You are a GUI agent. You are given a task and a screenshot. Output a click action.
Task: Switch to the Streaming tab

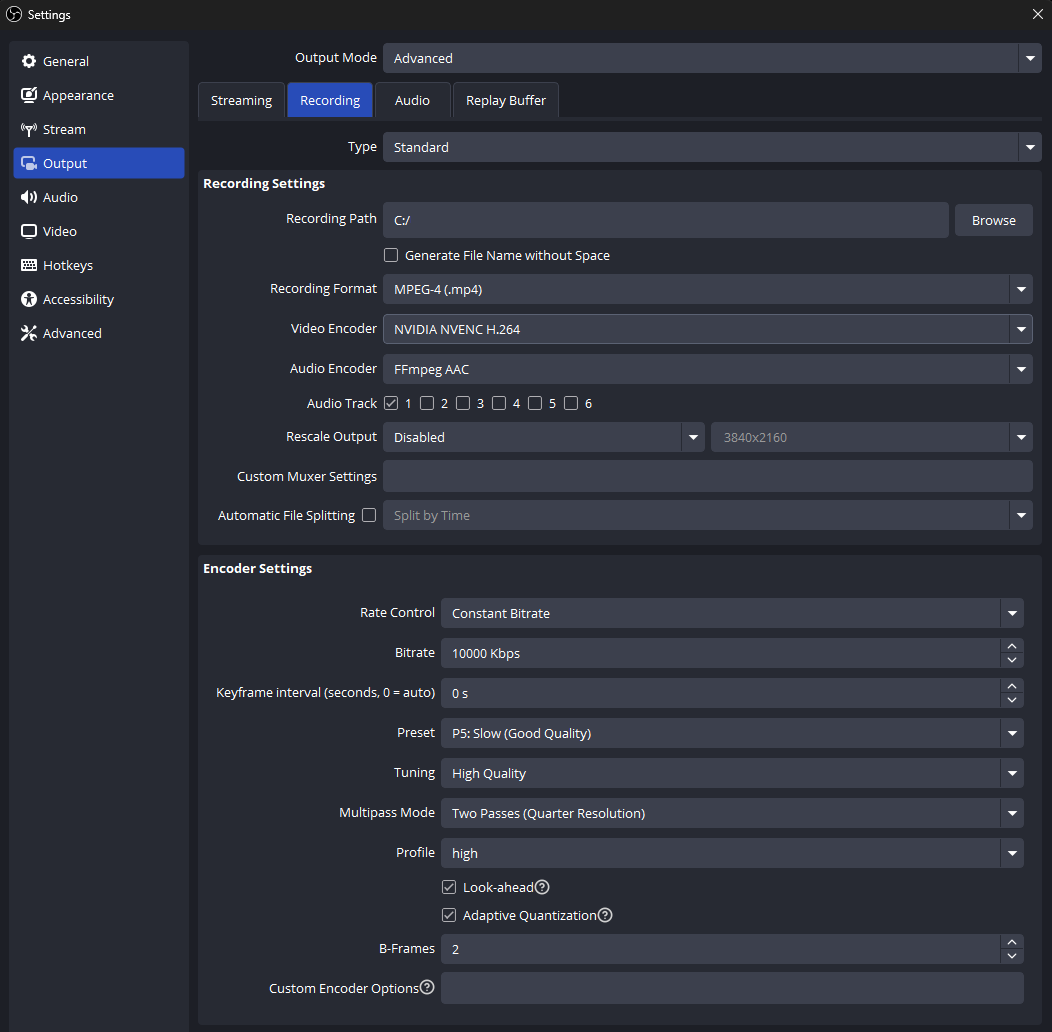(242, 100)
